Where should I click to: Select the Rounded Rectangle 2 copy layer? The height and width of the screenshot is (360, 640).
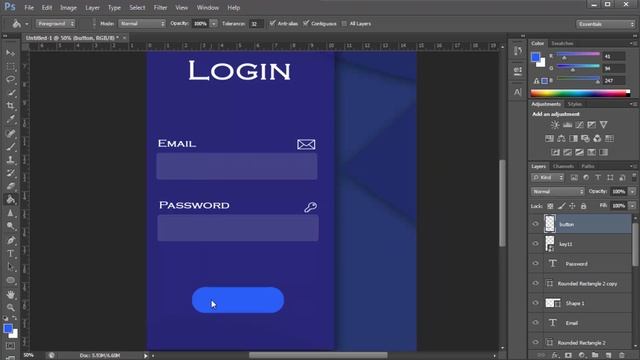tap(587, 284)
